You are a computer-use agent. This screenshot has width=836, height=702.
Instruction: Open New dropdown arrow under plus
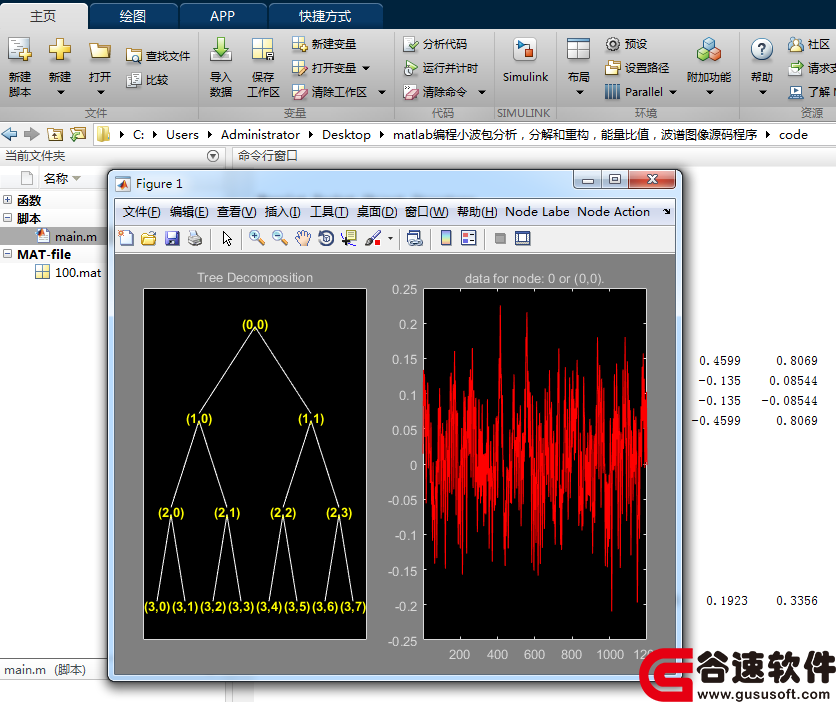pyautogui.click(x=60, y=93)
